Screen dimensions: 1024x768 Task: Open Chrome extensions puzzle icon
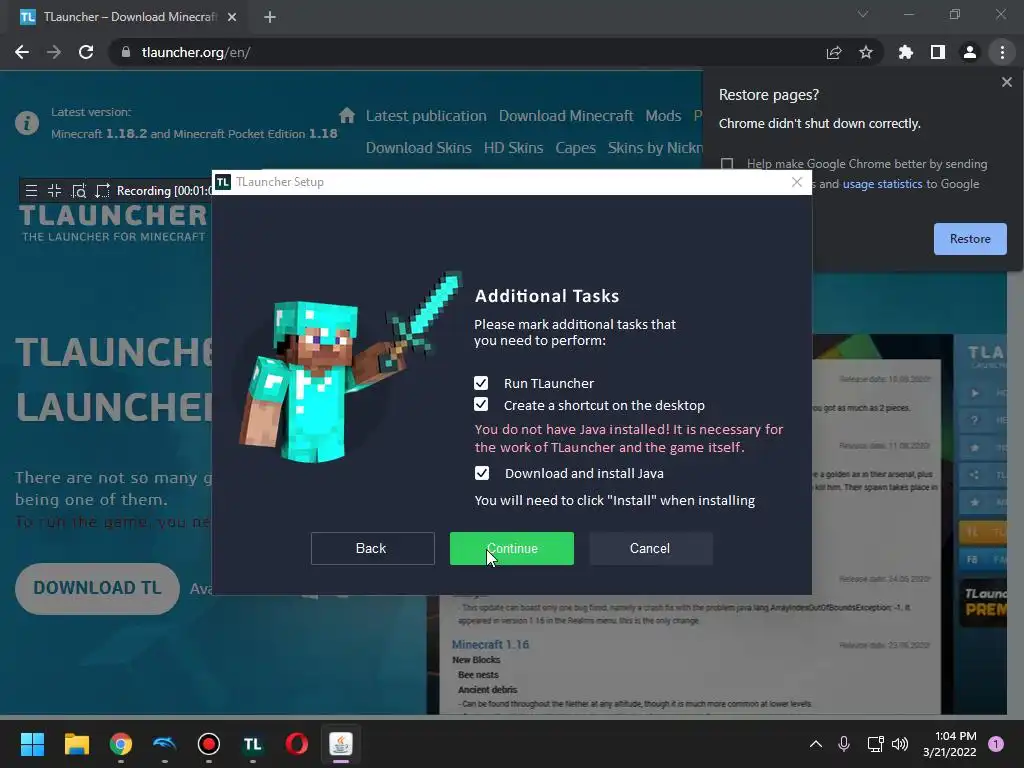[905, 52]
